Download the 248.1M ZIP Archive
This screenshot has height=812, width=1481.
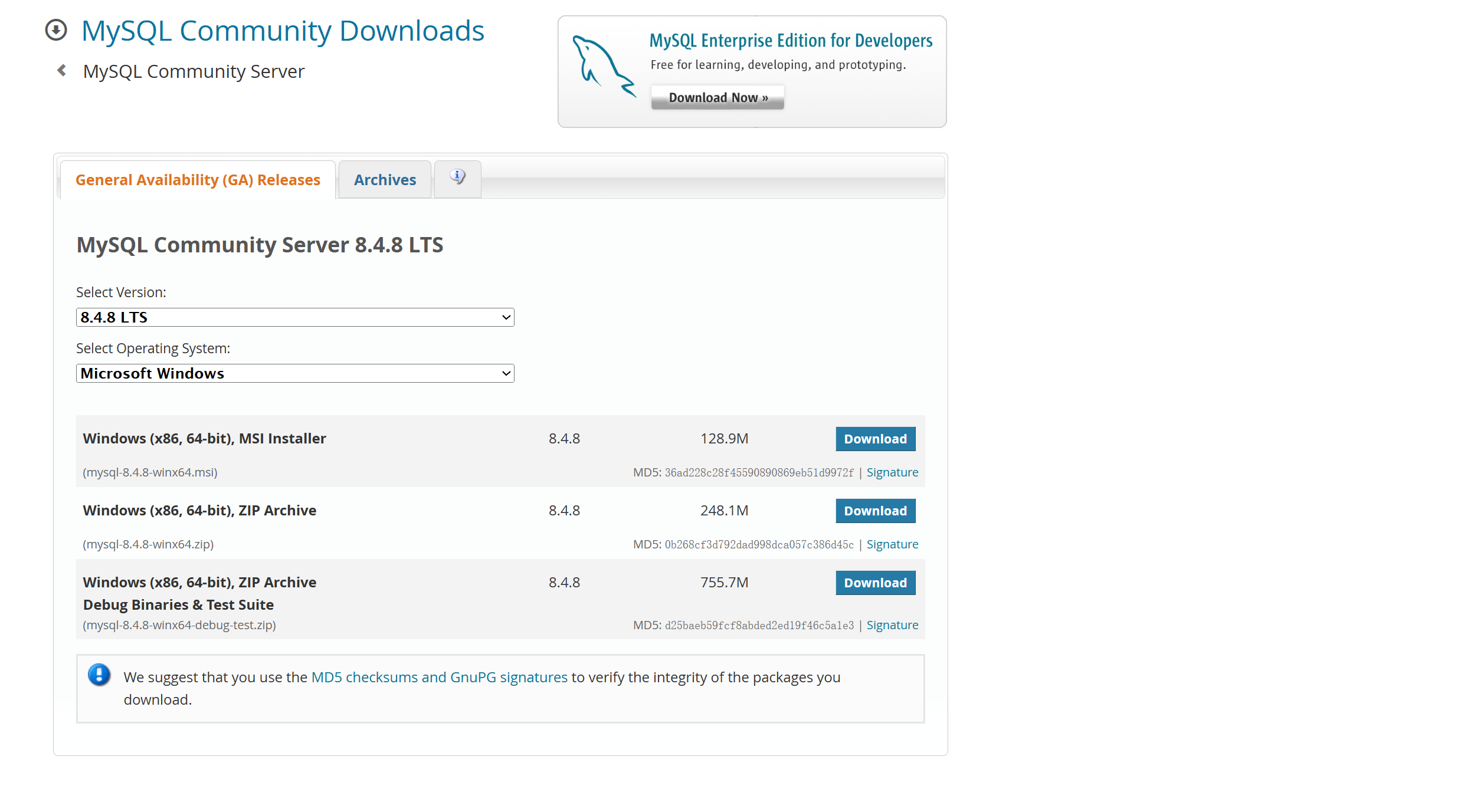point(875,511)
